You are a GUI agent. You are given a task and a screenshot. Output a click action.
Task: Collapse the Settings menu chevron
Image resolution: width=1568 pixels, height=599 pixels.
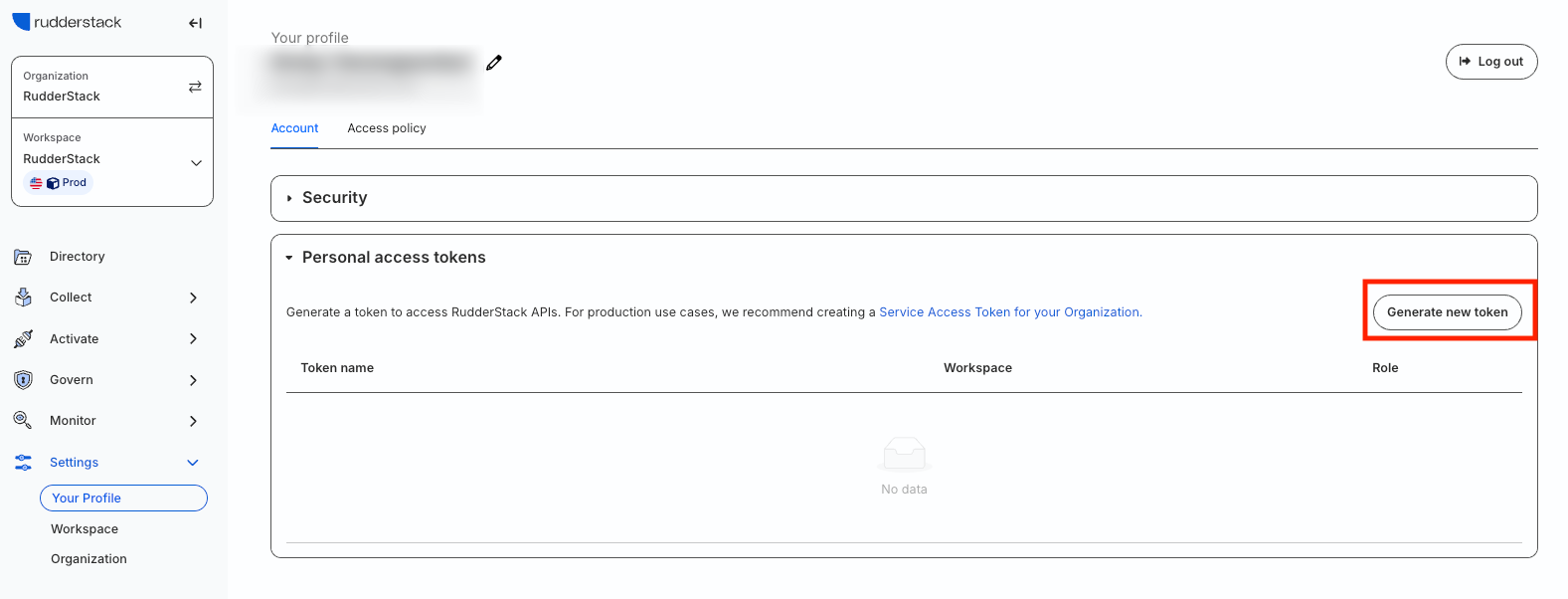pos(193,463)
